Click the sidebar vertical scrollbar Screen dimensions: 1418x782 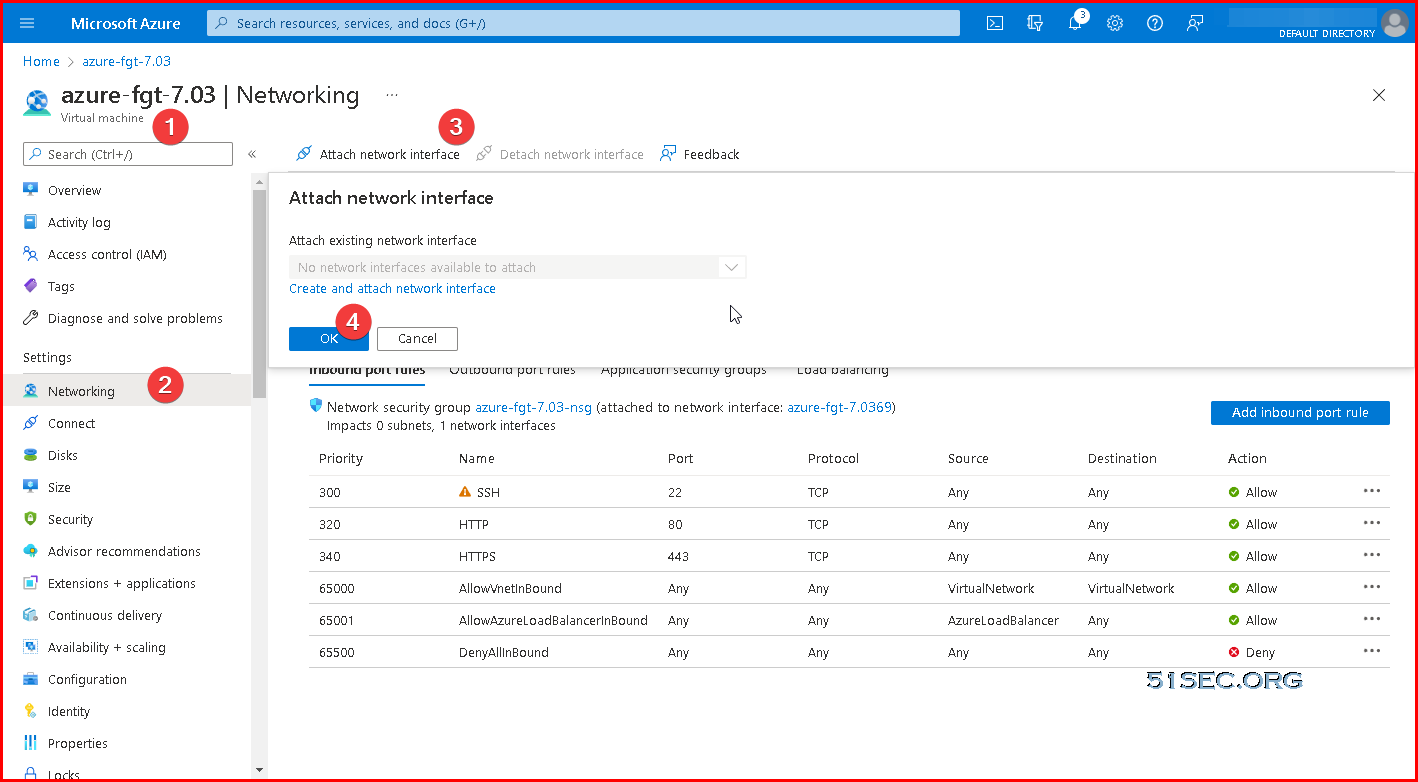click(260, 295)
